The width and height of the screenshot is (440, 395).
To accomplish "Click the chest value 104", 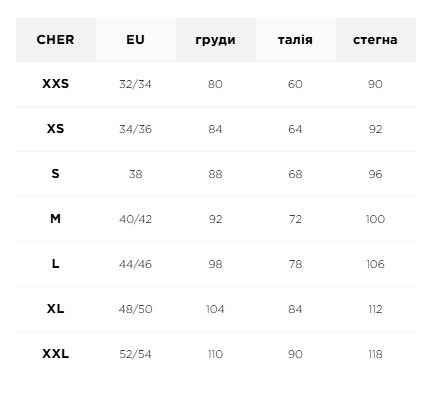I will 215,309.
